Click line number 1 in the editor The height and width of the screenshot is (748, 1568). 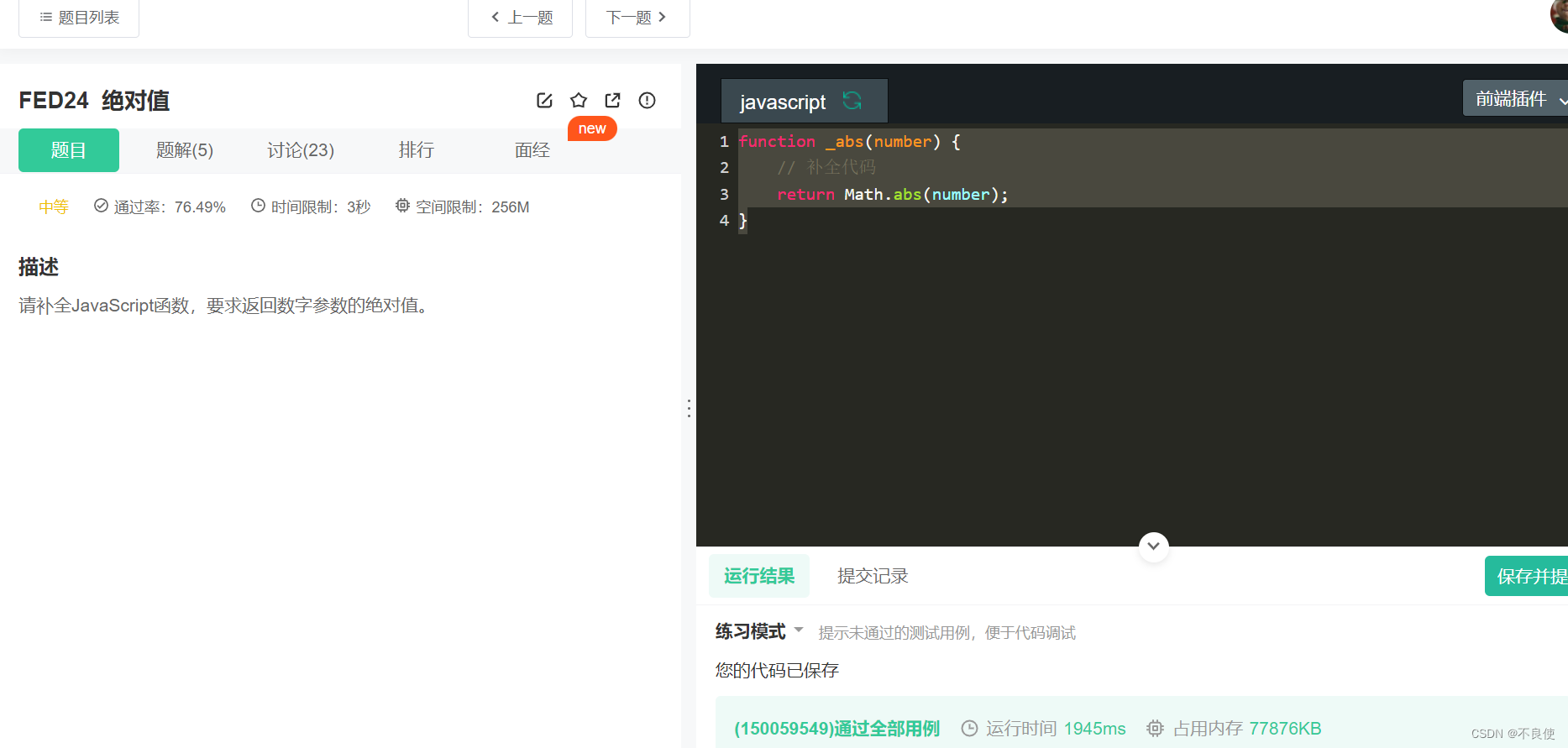tap(724, 142)
